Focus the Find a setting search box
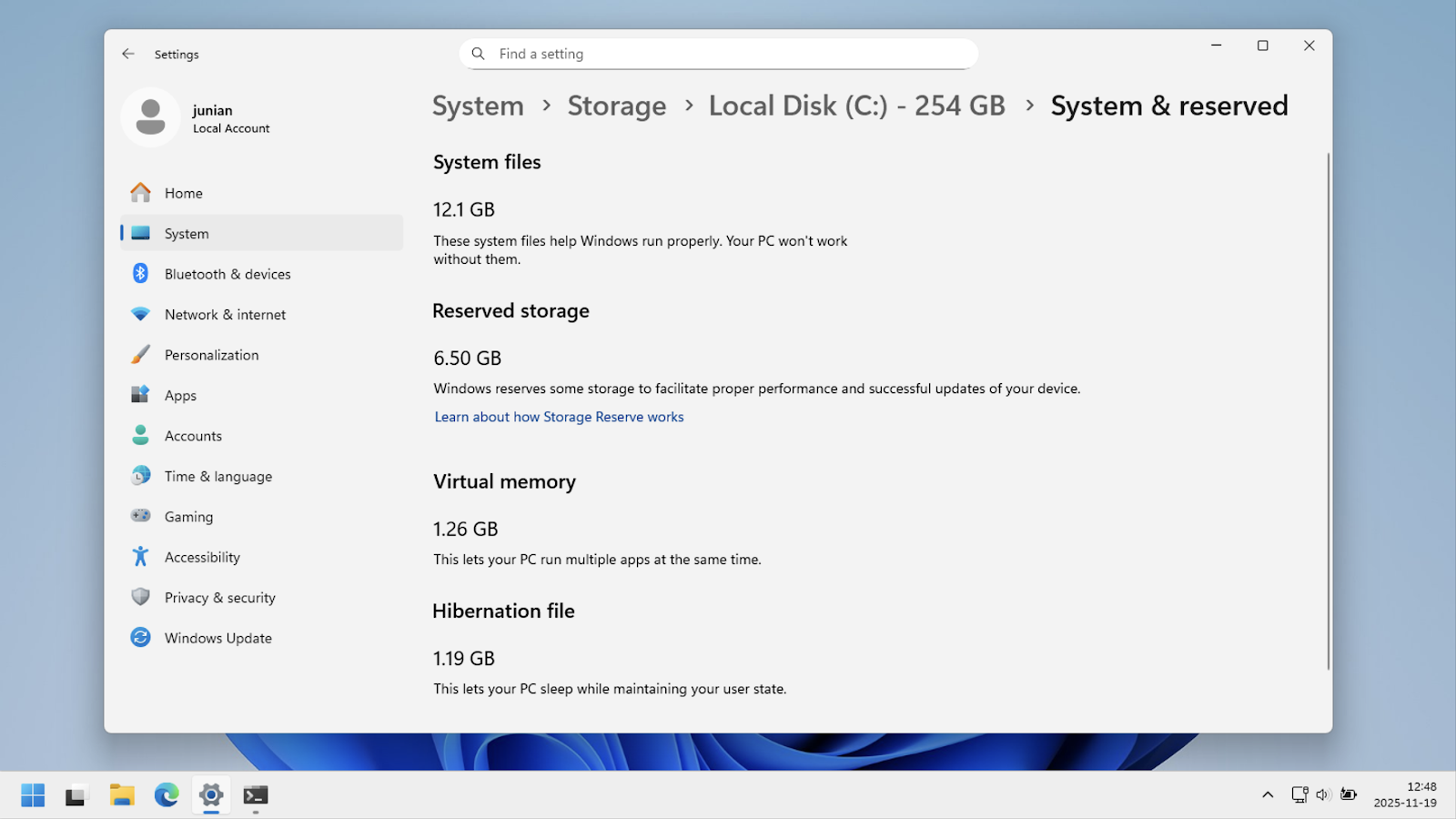Viewport: 1456px width, 819px height. click(719, 54)
